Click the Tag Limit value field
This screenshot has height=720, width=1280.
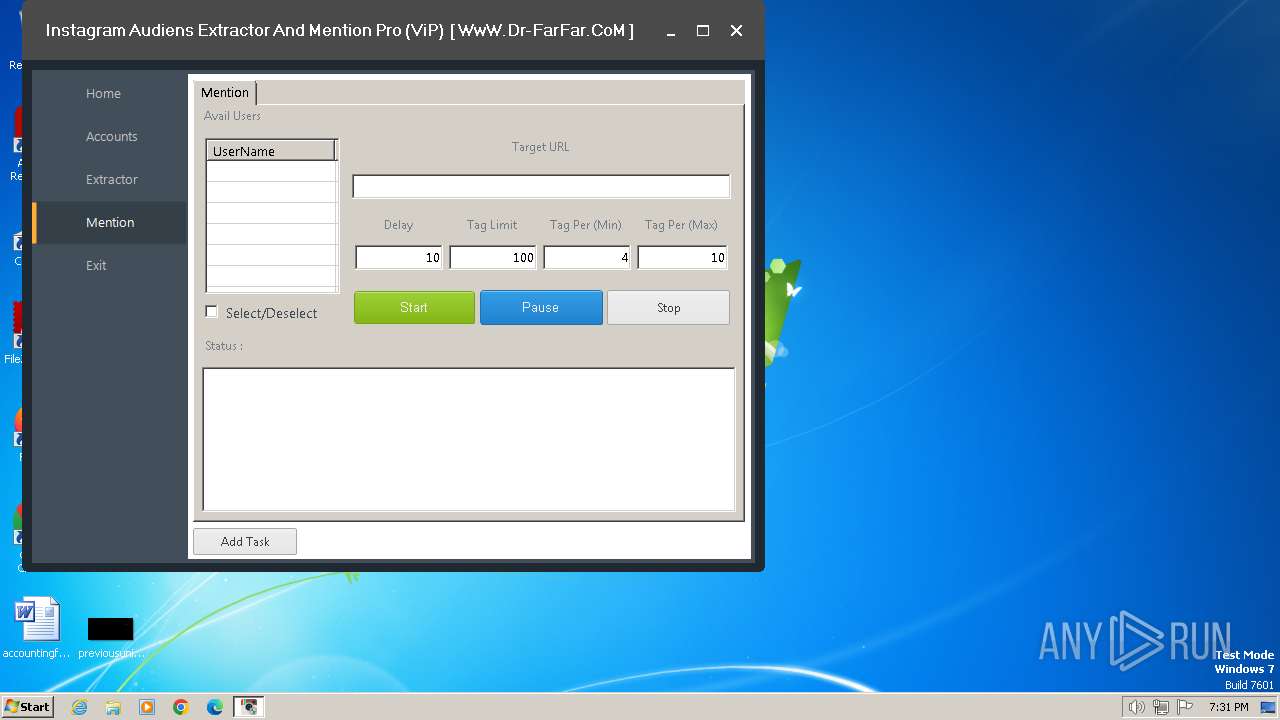(x=493, y=257)
